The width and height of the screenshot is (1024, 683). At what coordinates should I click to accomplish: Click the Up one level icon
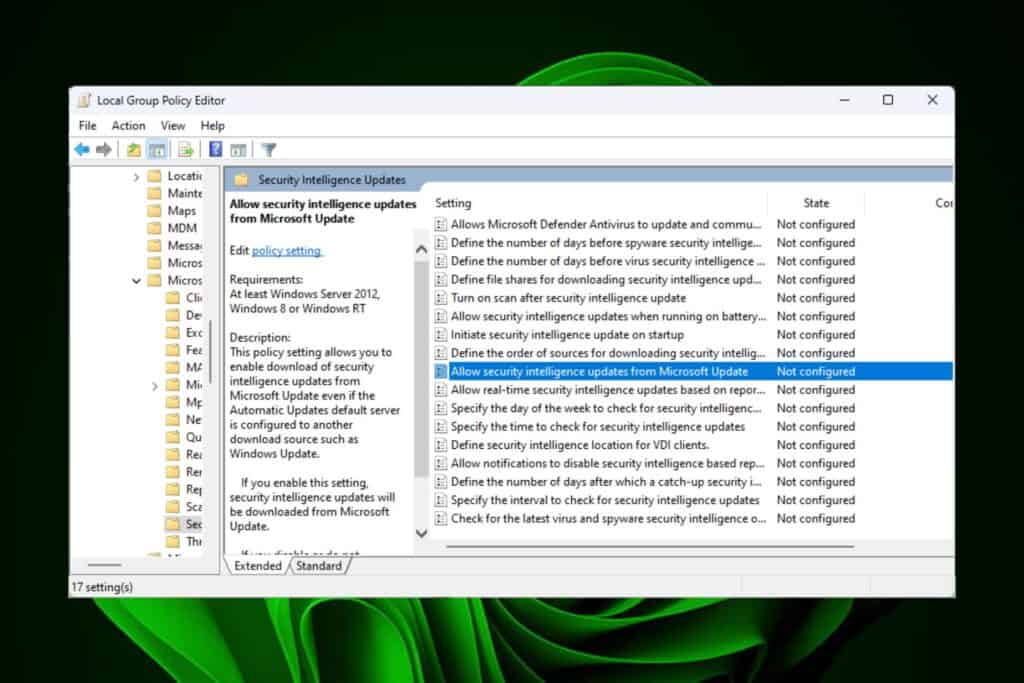pyautogui.click(x=133, y=149)
